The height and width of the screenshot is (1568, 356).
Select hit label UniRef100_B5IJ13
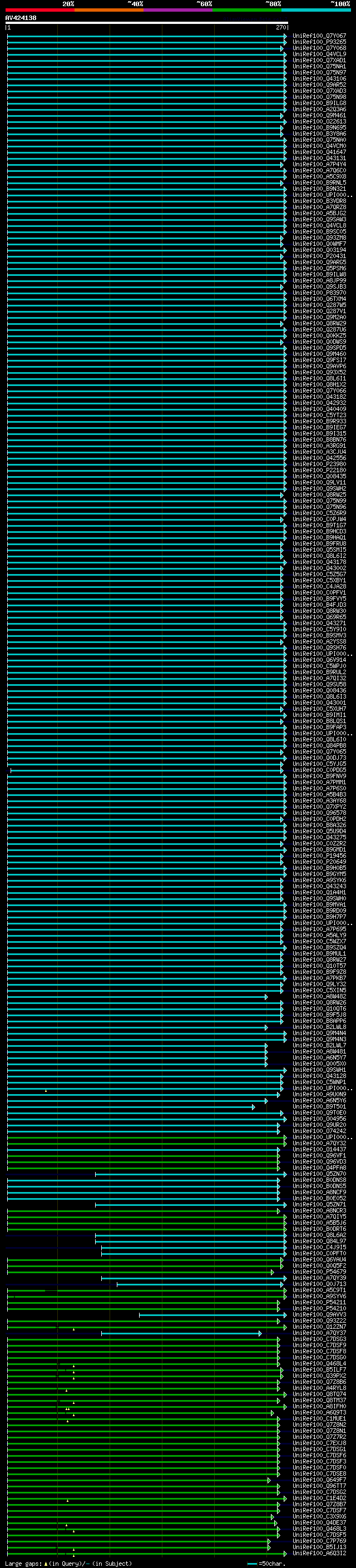[319, 1548]
